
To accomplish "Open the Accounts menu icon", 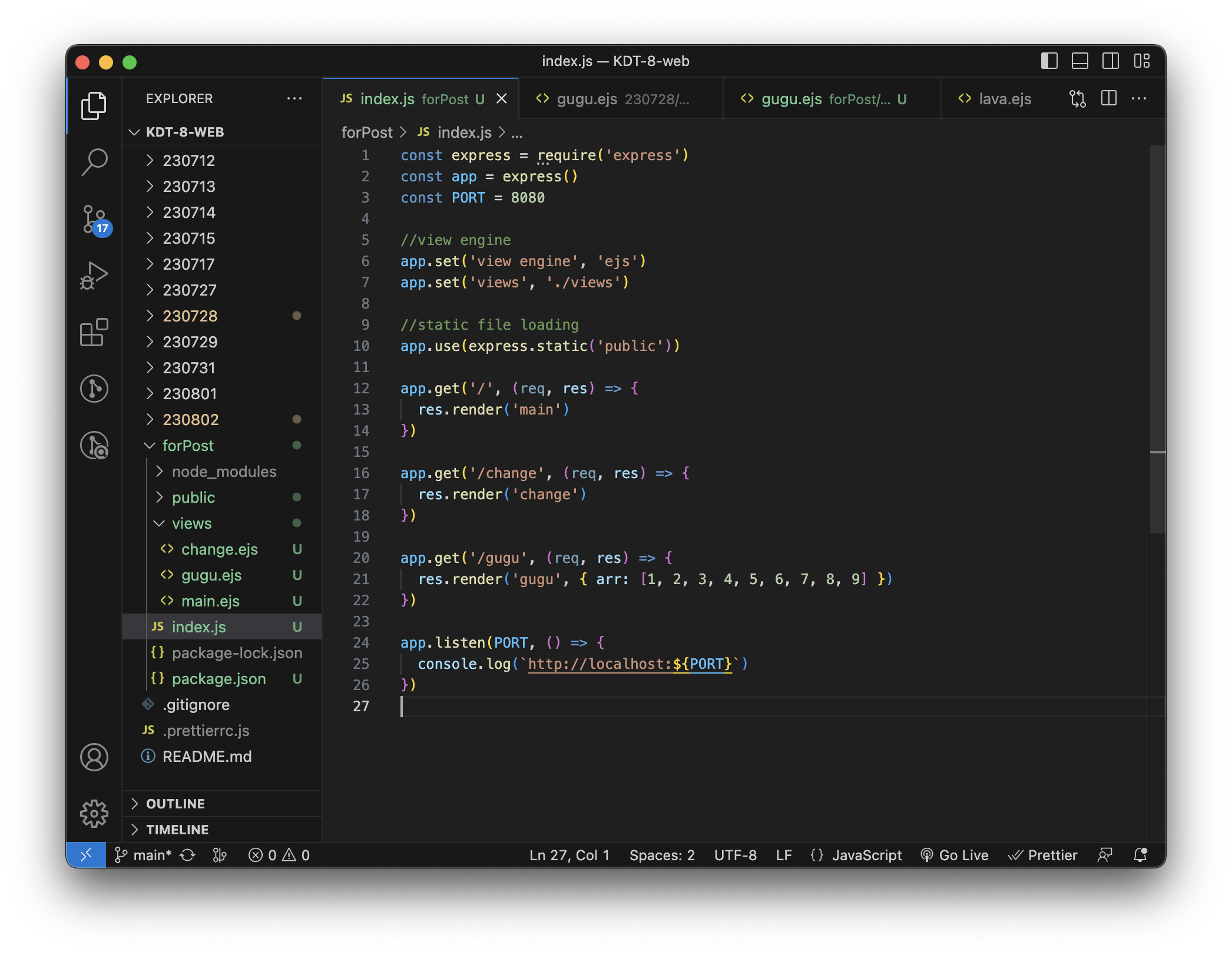I will [94, 757].
